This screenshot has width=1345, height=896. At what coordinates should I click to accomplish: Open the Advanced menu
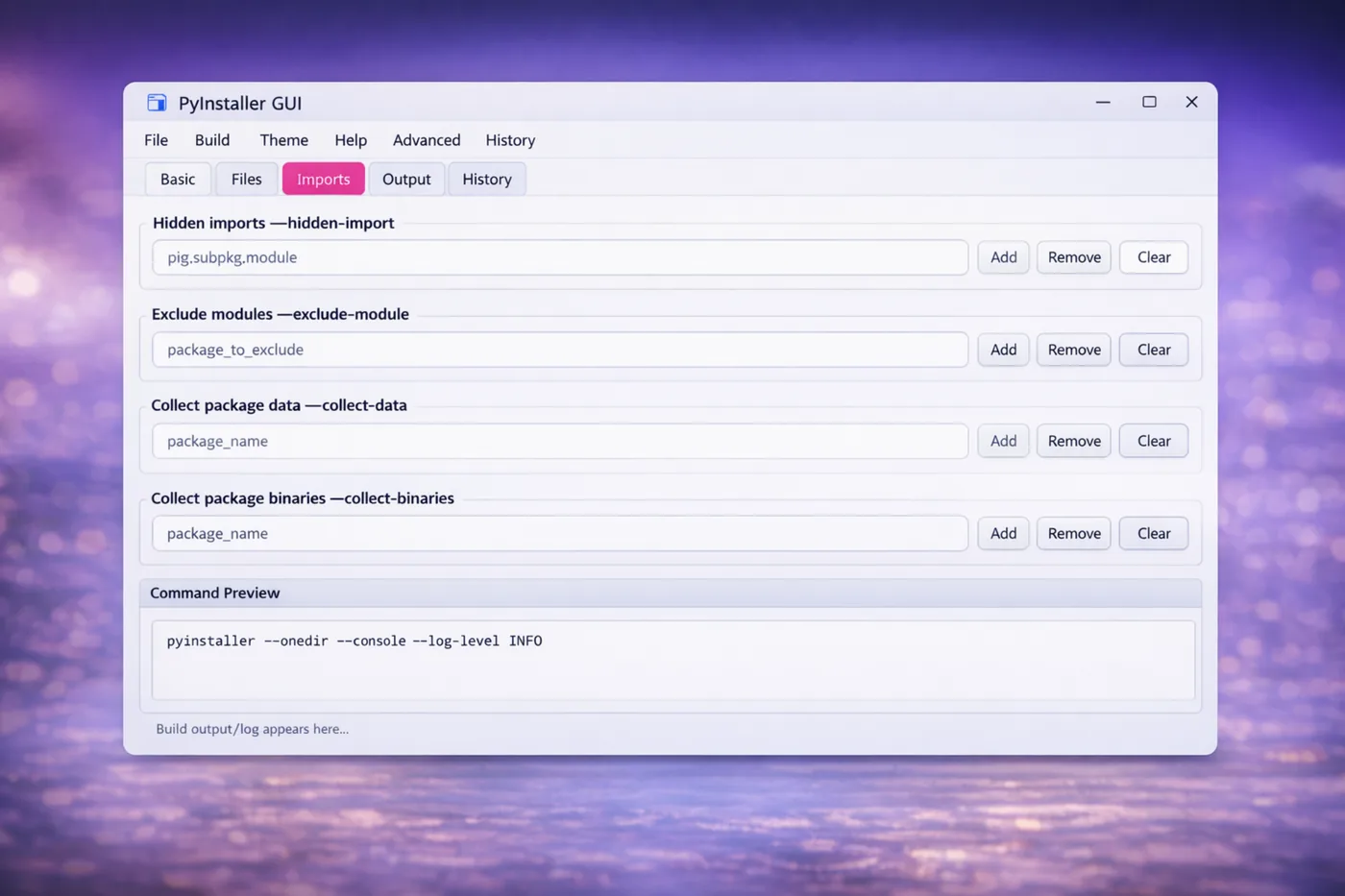click(426, 140)
